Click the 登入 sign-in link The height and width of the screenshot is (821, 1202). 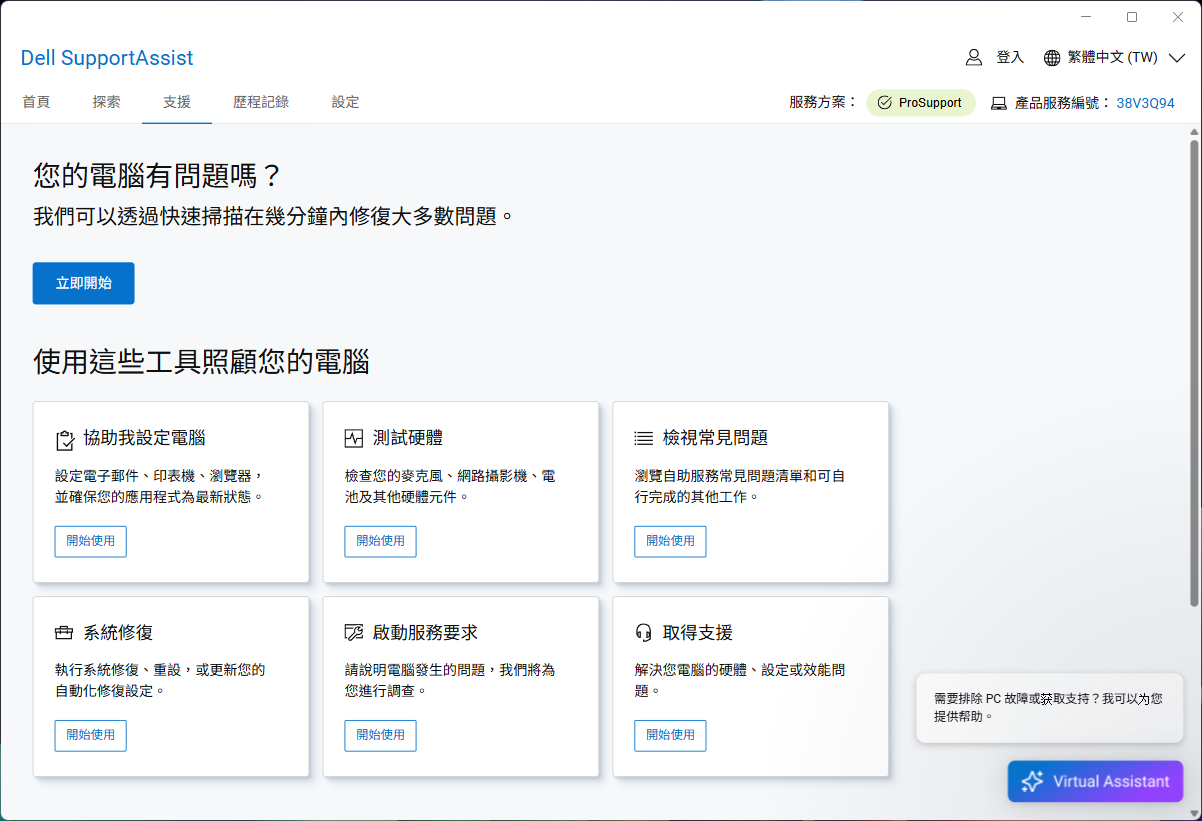1010,57
